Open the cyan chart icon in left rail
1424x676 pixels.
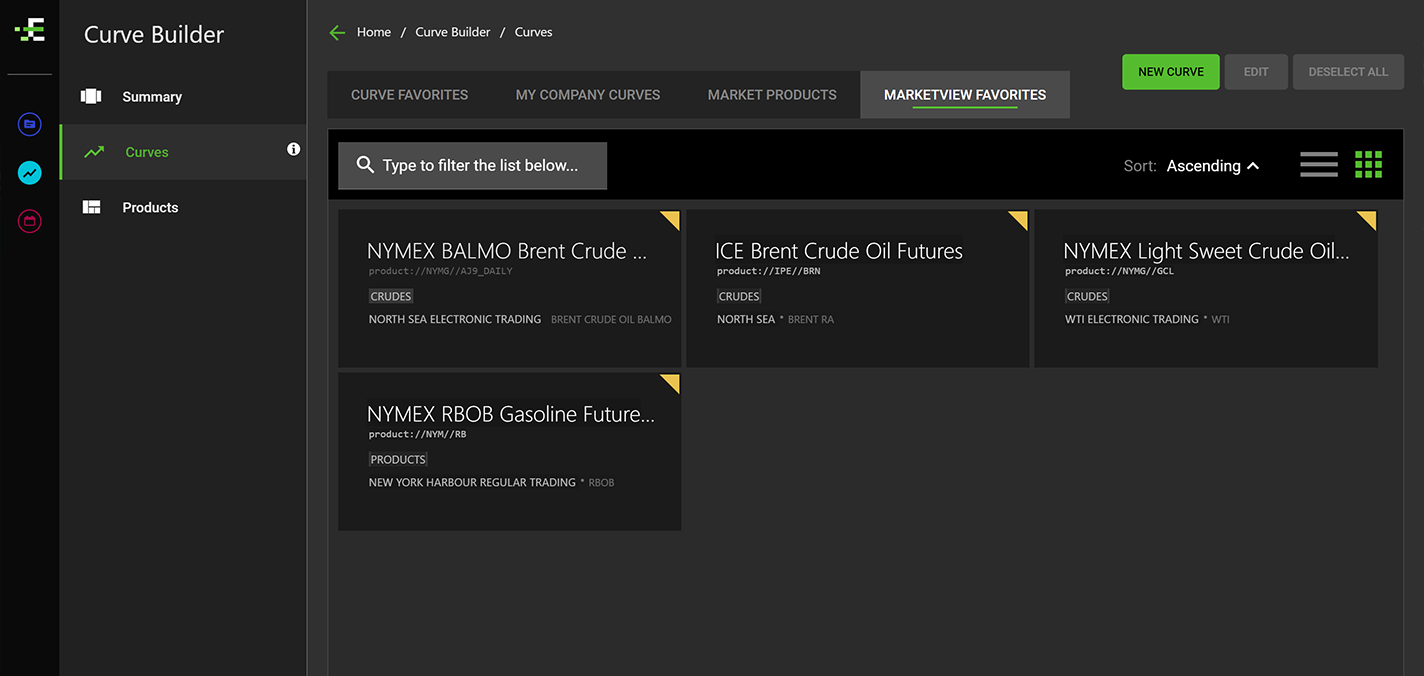(30, 173)
